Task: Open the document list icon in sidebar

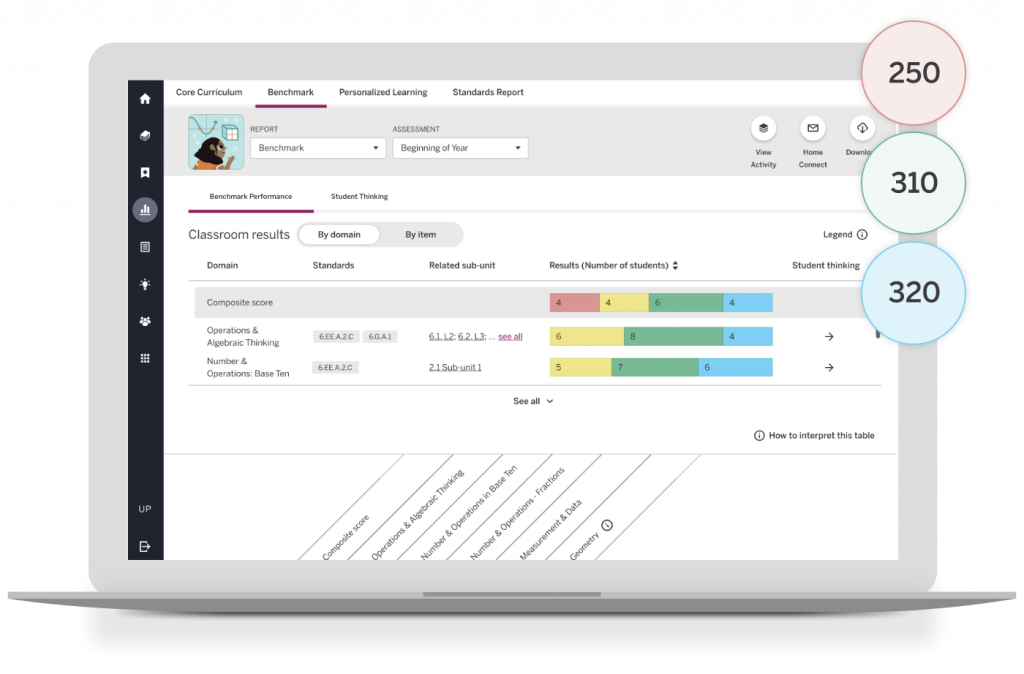Action: [145, 247]
